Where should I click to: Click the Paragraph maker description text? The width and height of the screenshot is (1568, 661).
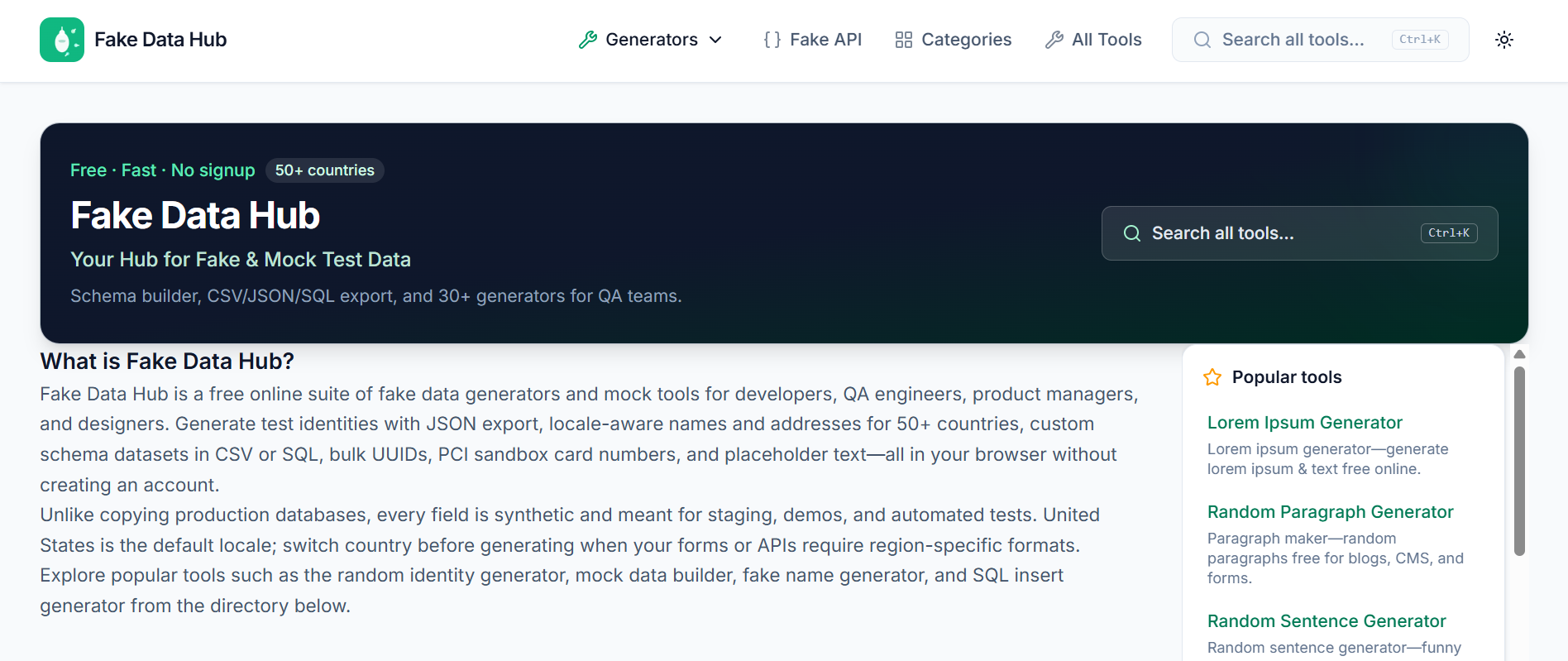pos(1336,558)
